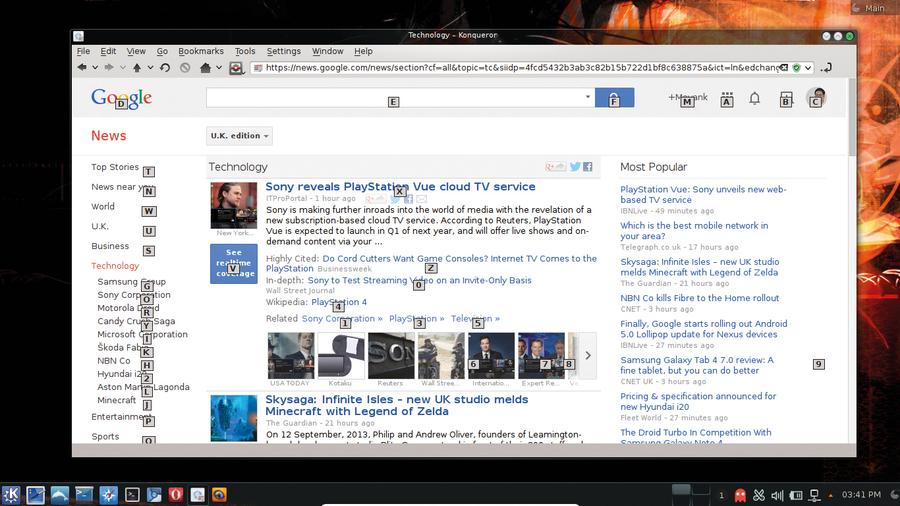The image size is (900, 506).
Task: Open the Home page icon
Action: pyautogui.click(x=205, y=68)
